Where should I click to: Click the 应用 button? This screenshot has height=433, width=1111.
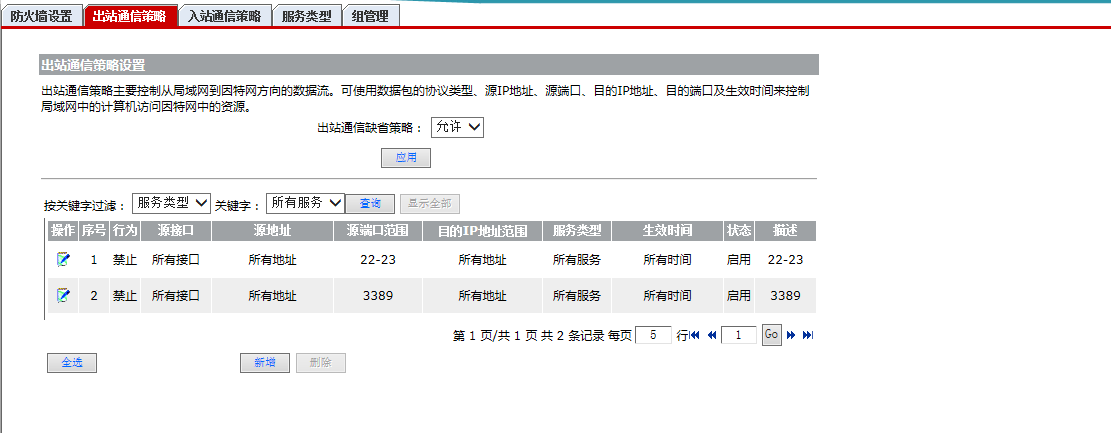pos(406,158)
